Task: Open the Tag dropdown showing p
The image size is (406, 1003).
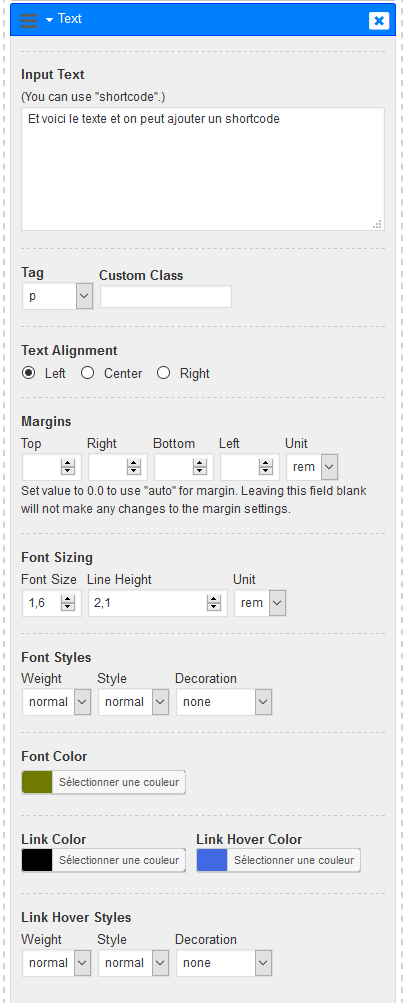Action: 58,297
